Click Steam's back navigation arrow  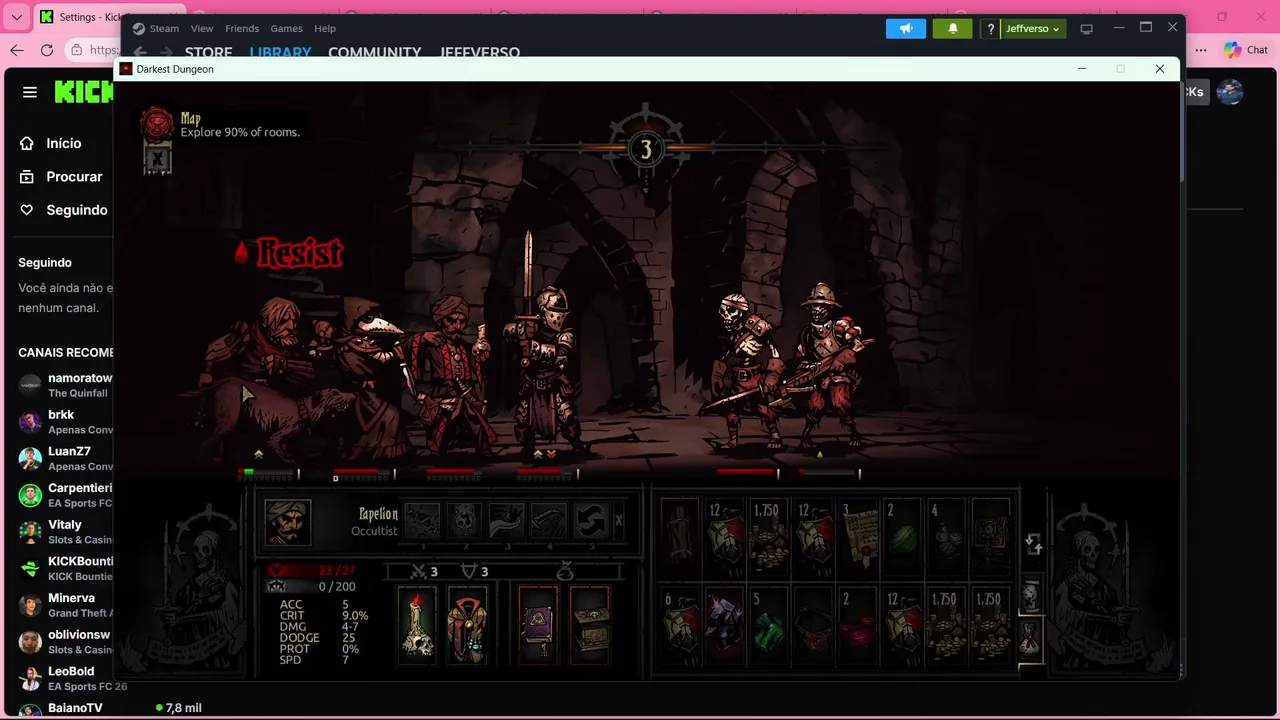140,52
